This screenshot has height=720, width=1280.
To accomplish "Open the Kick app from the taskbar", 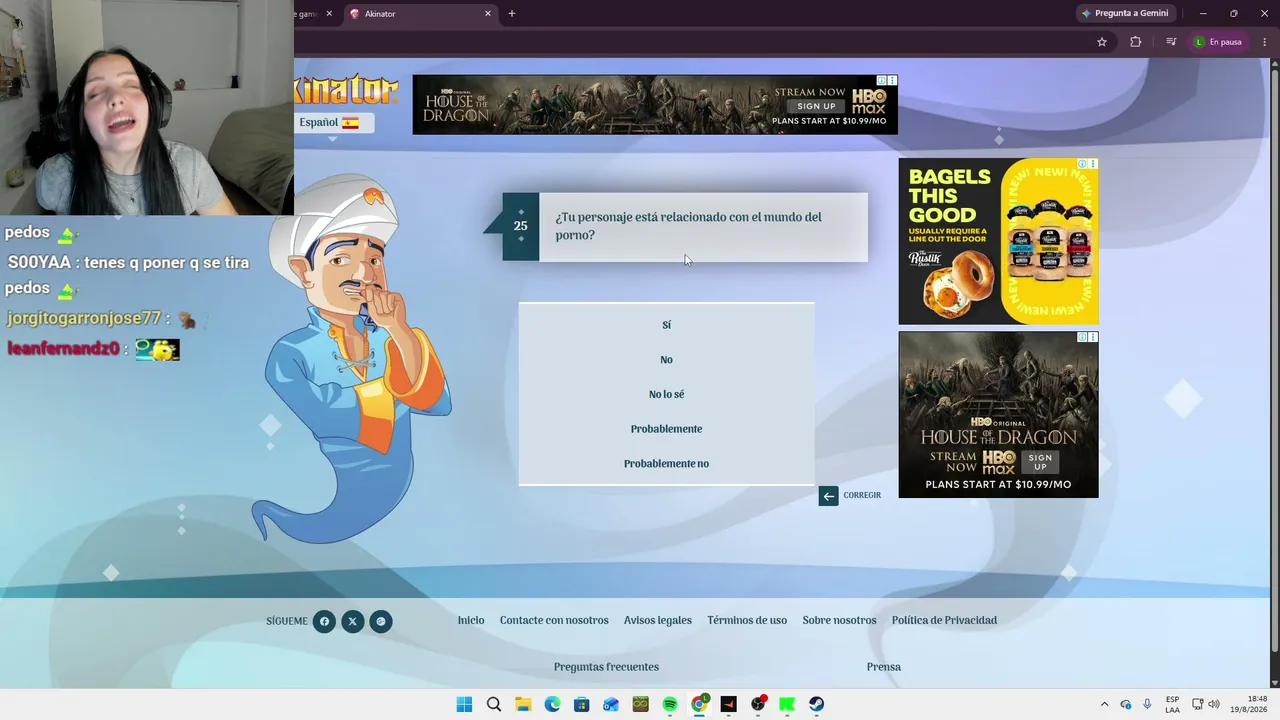I will pyautogui.click(x=787, y=704).
